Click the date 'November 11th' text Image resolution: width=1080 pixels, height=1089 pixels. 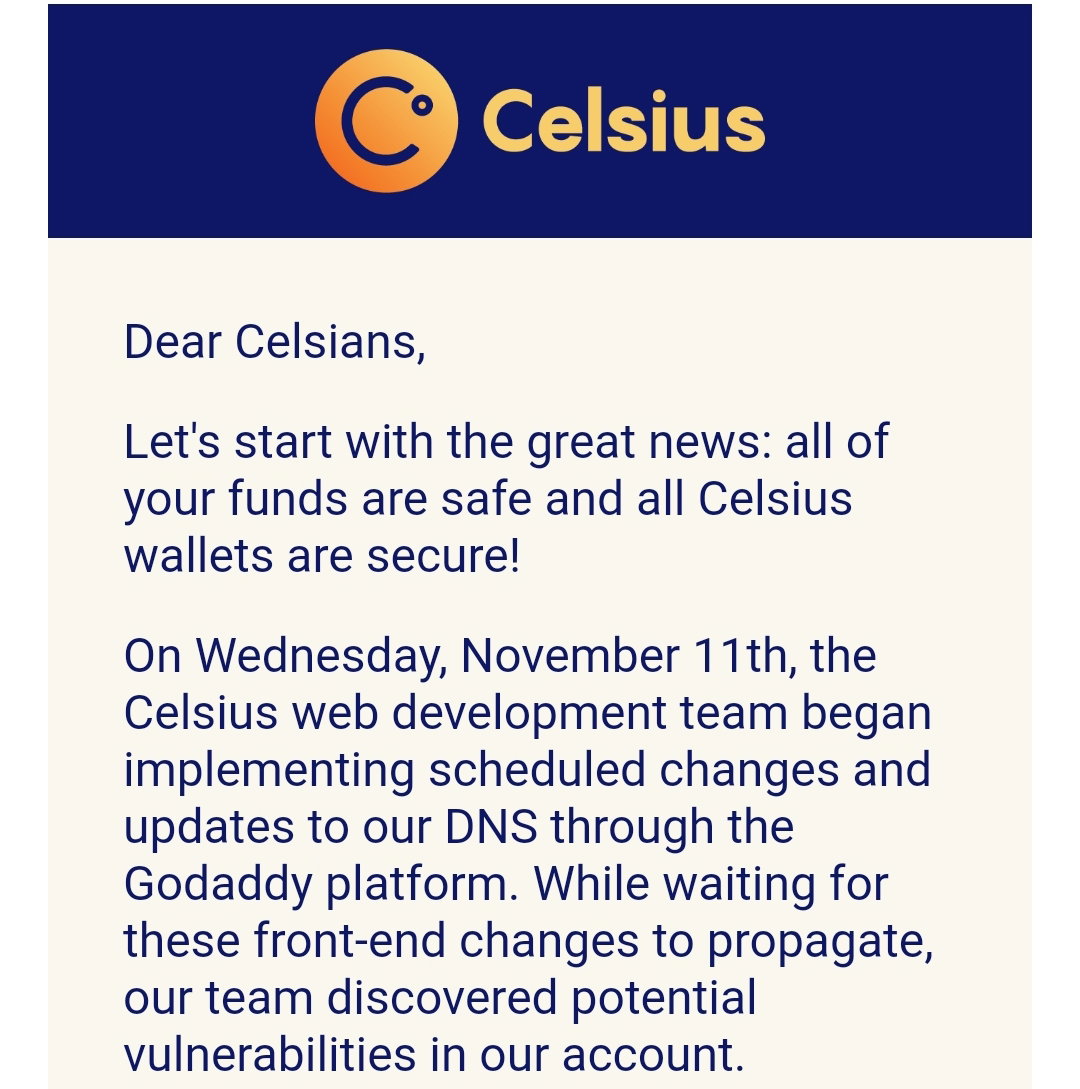(627, 656)
